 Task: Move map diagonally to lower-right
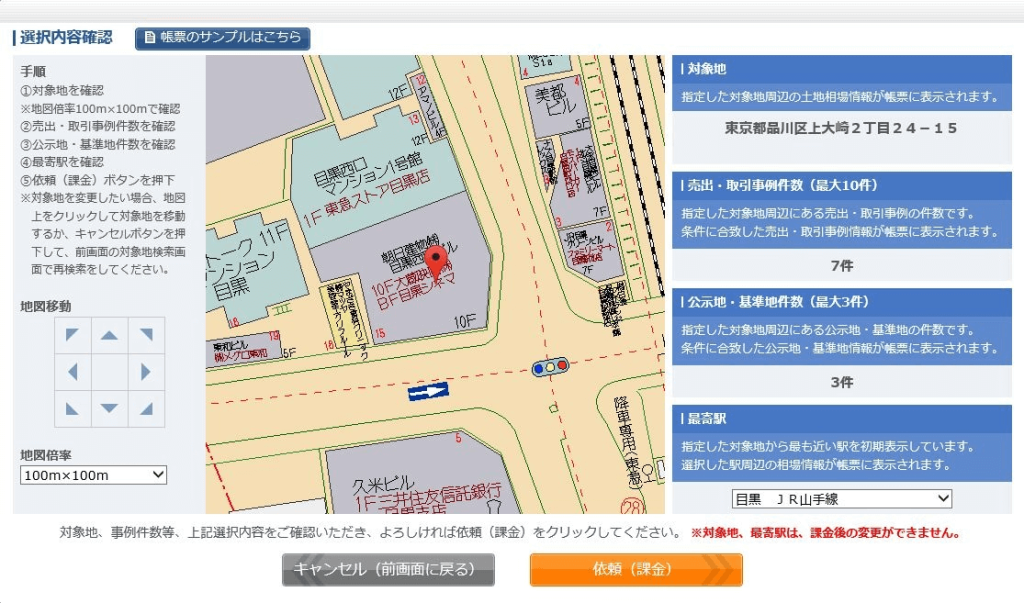146,408
